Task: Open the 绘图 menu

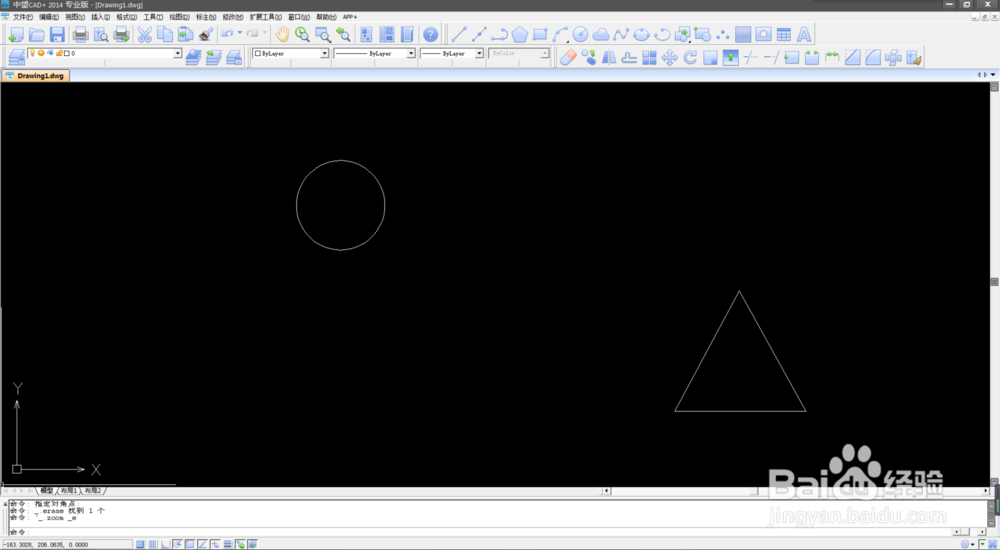Action: tap(179, 17)
